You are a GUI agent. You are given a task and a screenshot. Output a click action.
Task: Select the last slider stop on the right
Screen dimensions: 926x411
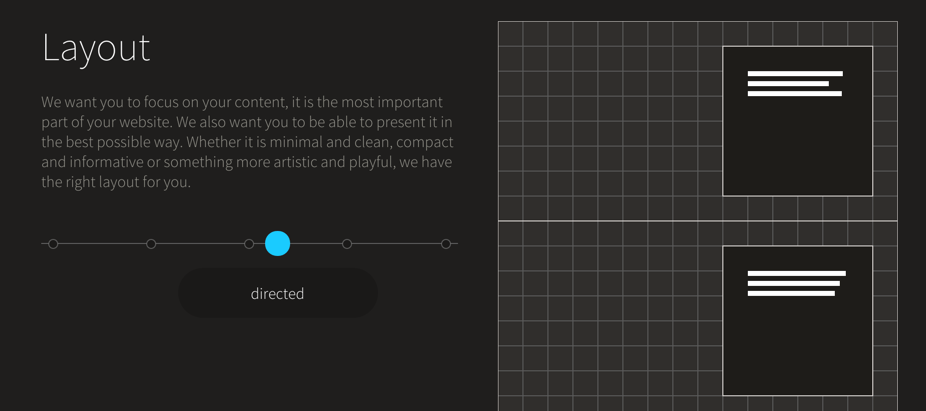[446, 244]
